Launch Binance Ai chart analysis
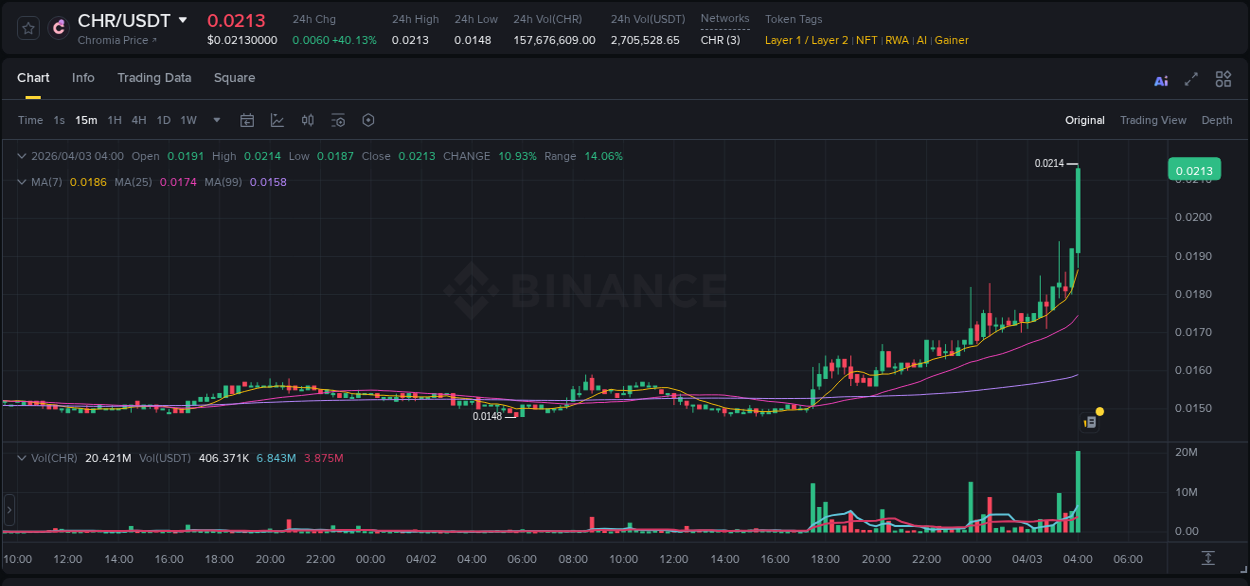Viewport: 1250px width, 586px height. [1161, 79]
